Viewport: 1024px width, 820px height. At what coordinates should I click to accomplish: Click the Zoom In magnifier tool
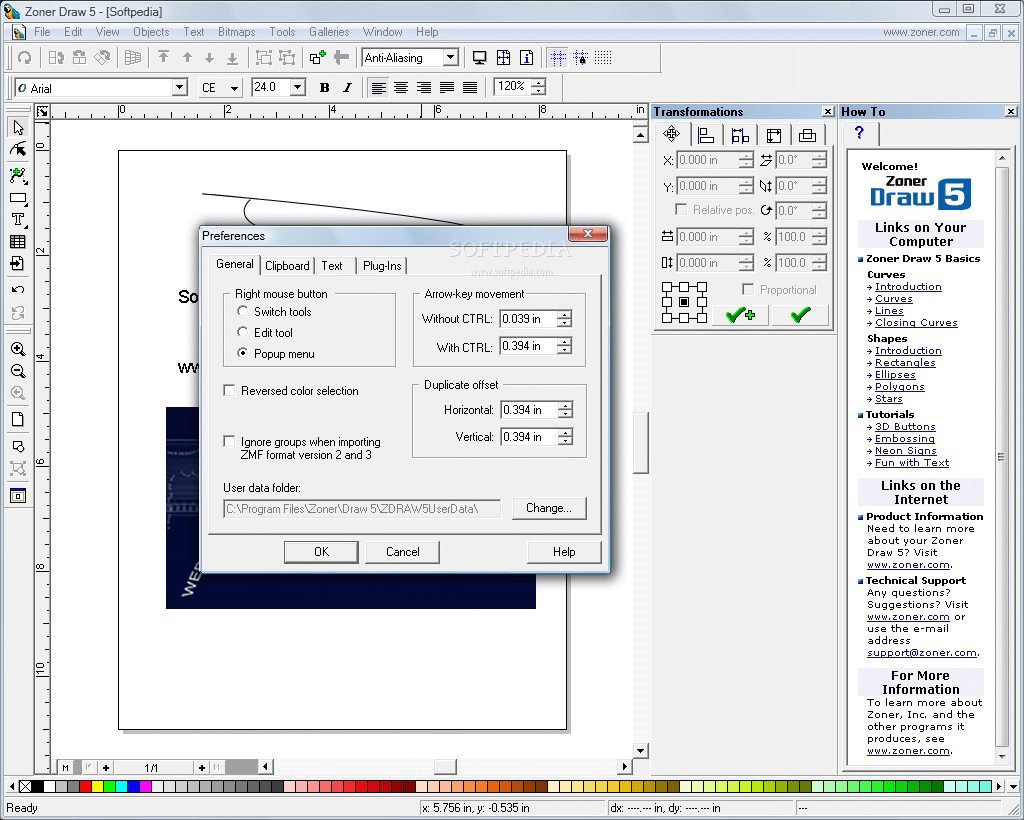[x=18, y=349]
